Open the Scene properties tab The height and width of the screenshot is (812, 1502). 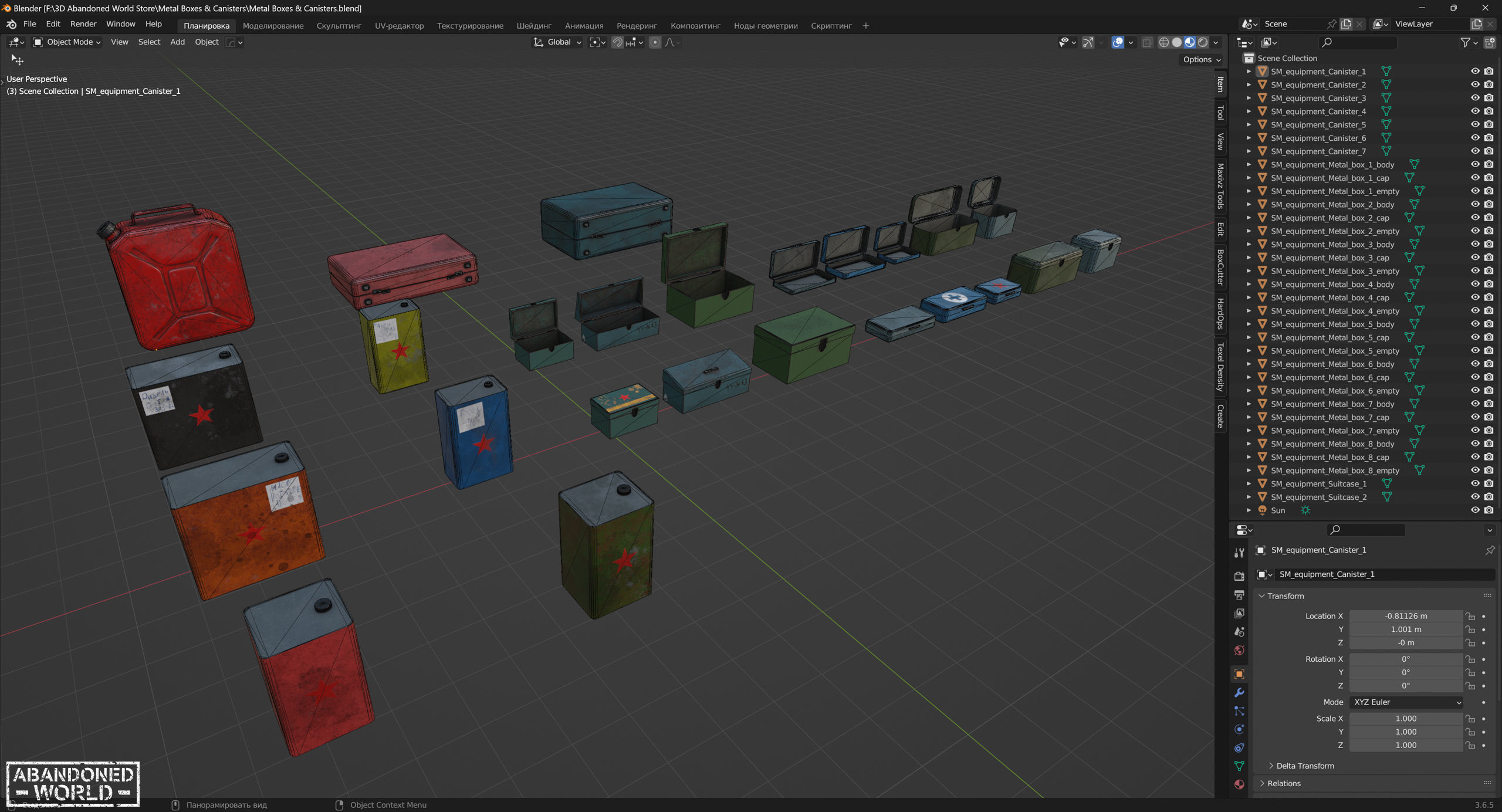click(1239, 632)
